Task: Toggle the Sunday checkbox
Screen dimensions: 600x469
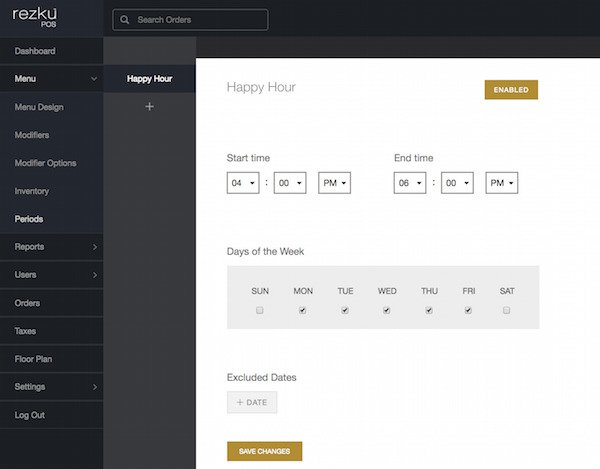Action: coord(260,311)
